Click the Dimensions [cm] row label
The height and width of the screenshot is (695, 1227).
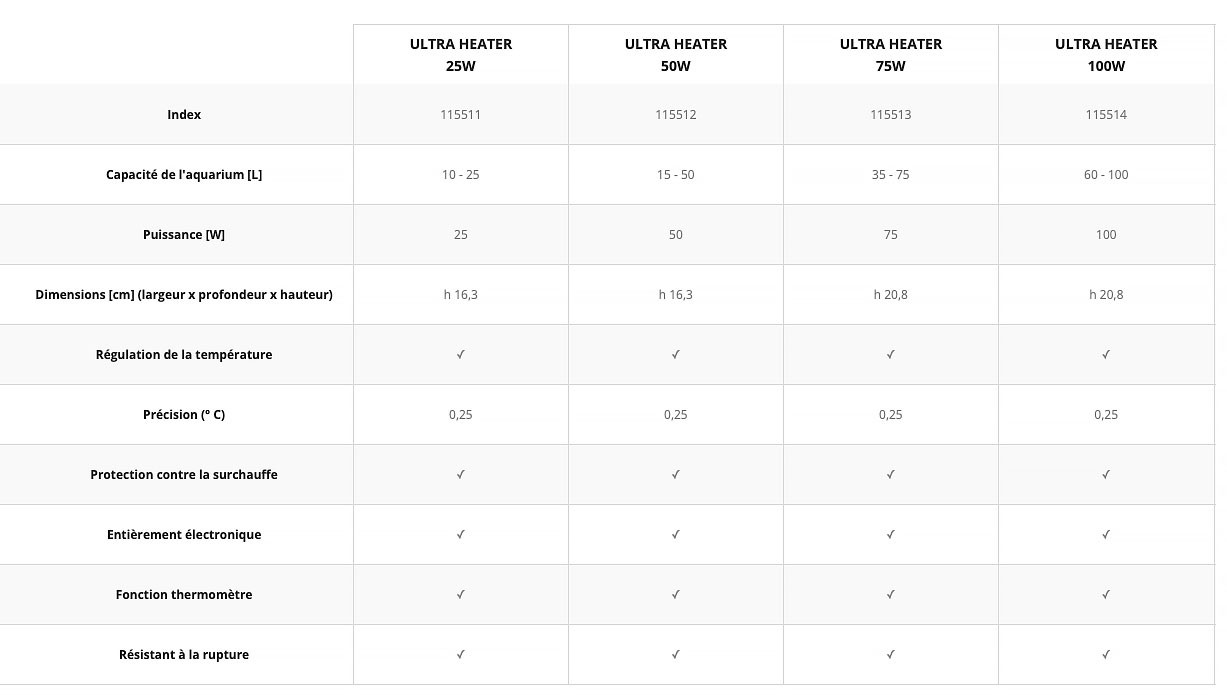tap(184, 295)
